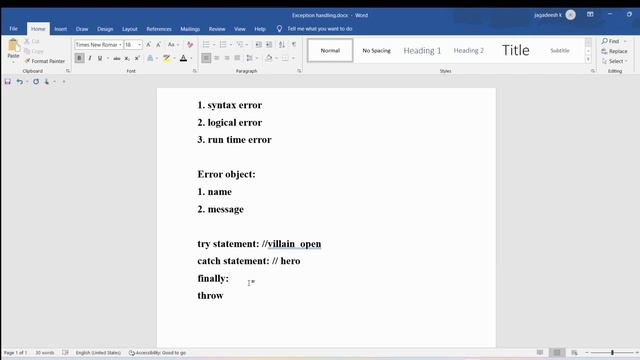The width and height of the screenshot is (640, 360).
Task: Increase paragraph indent
Action: pos(269,44)
